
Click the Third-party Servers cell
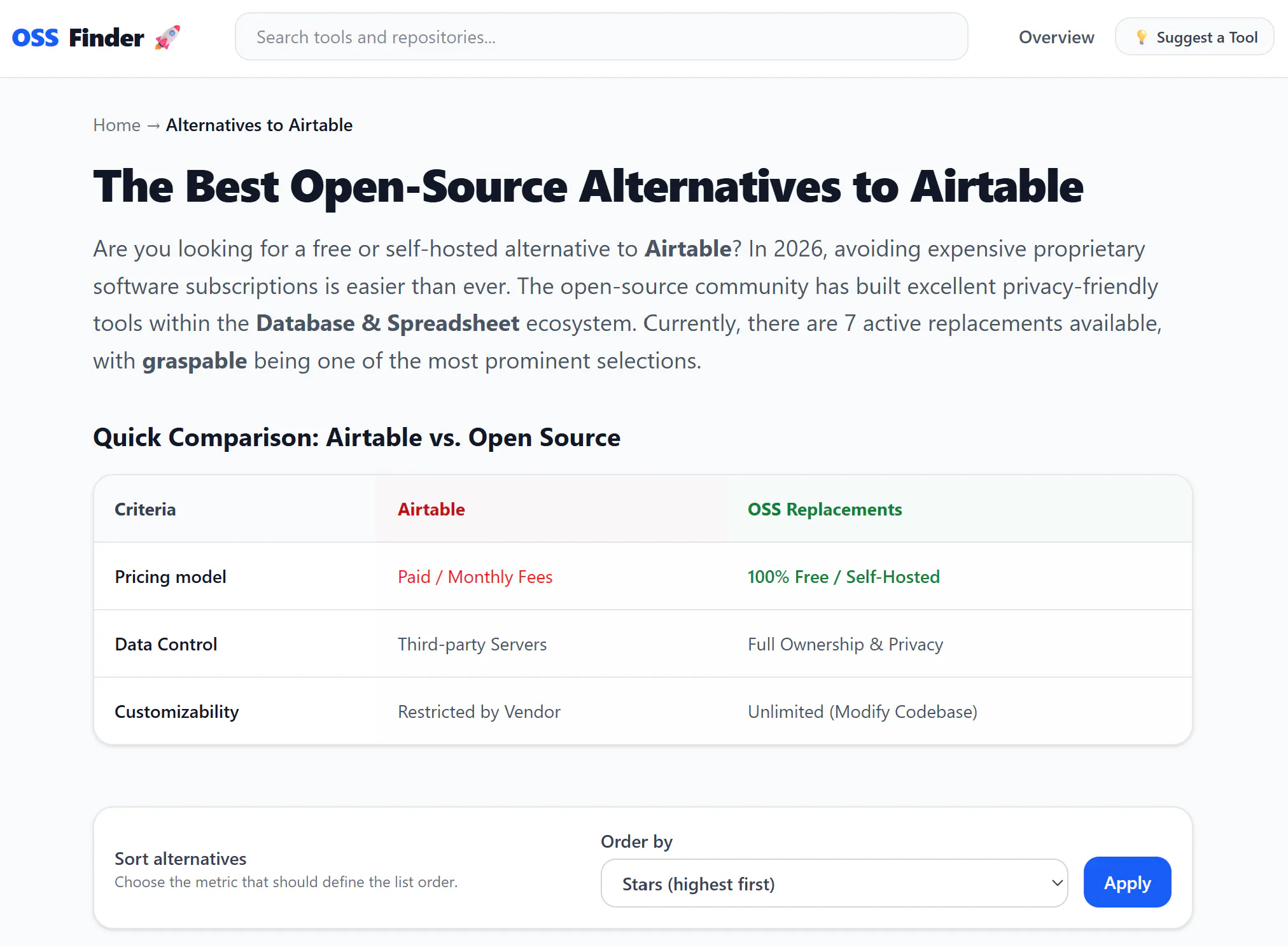[472, 644]
